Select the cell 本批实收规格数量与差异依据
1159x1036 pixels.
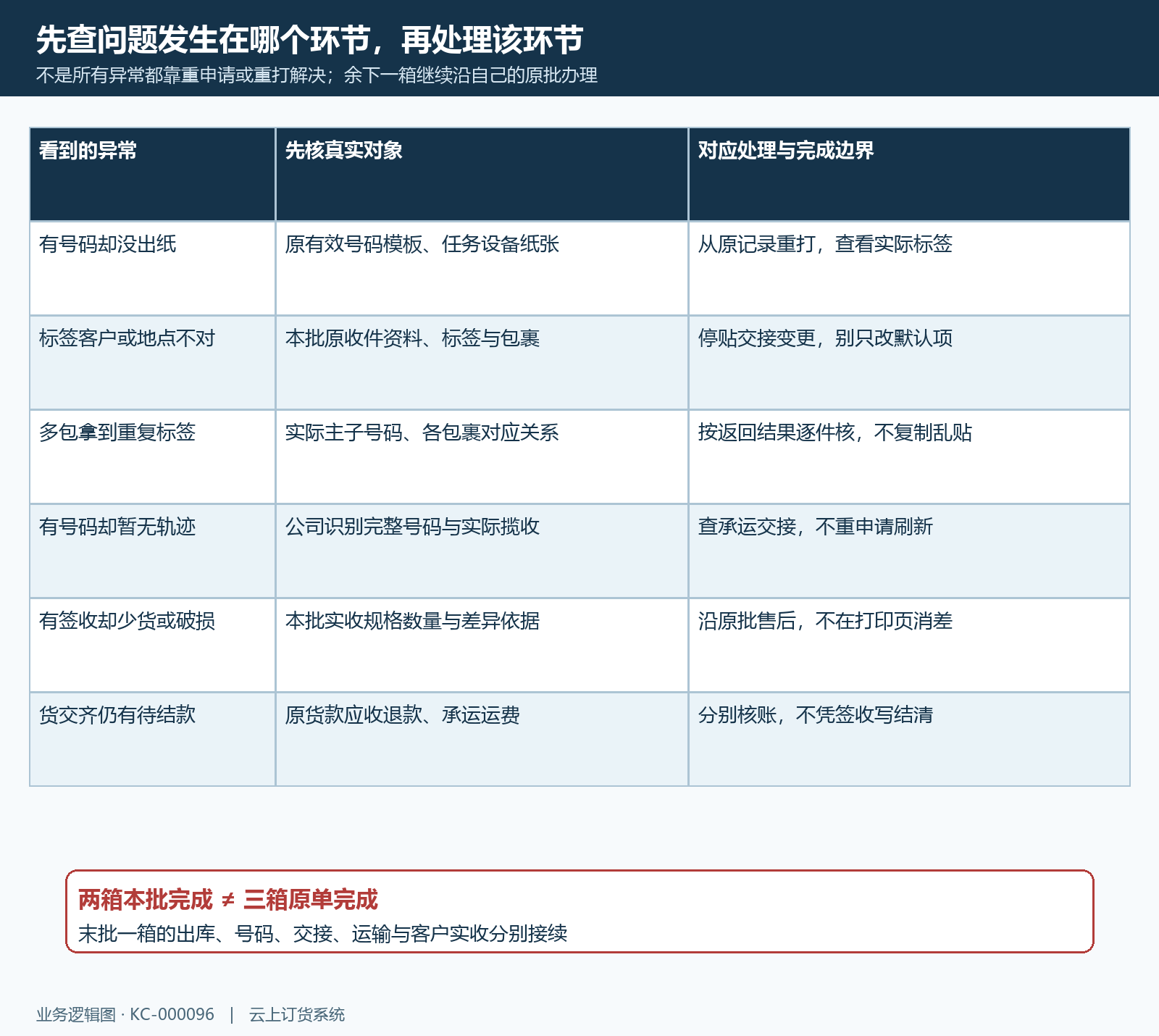tap(482, 645)
